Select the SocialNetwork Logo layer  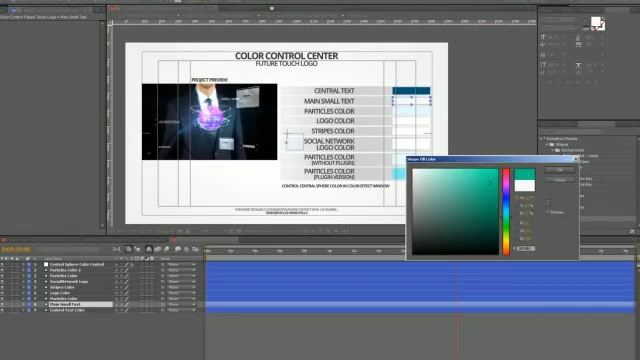coord(69,282)
